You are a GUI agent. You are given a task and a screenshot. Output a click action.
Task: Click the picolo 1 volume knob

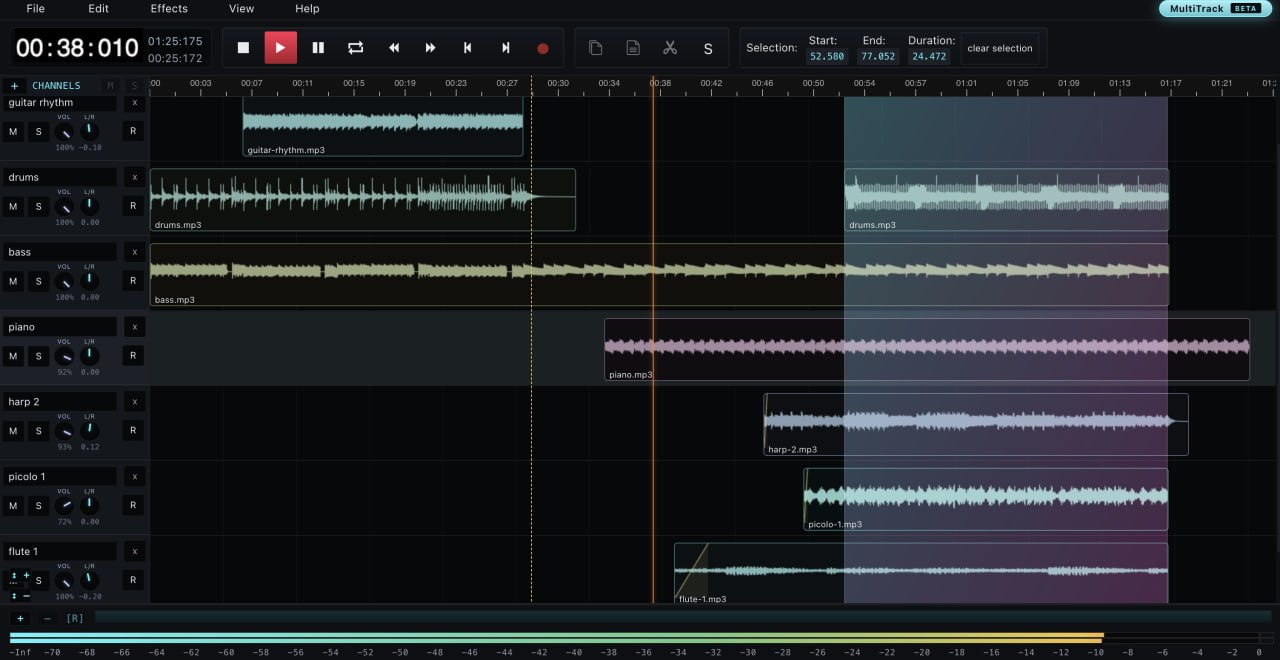[64, 506]
